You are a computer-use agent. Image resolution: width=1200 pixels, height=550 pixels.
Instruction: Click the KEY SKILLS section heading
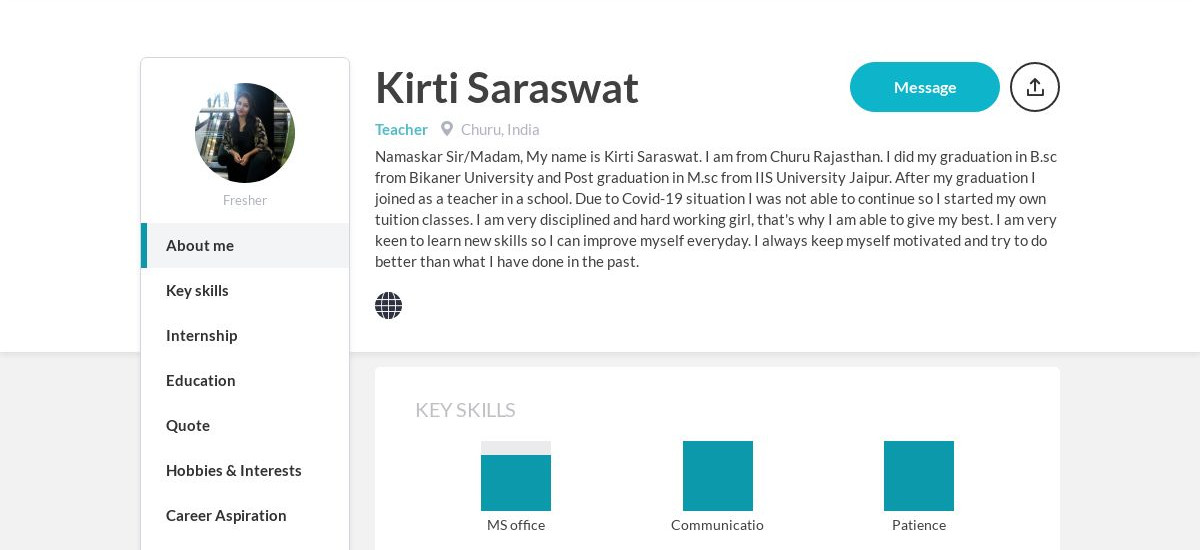tap(465, 410)
